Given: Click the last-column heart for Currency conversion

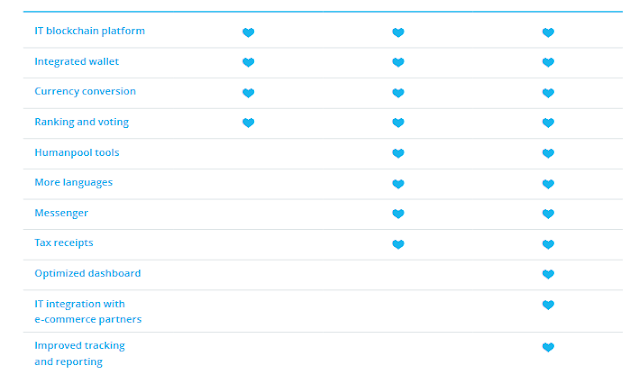Looking at the screenshot, I should [x=548, y=93].
